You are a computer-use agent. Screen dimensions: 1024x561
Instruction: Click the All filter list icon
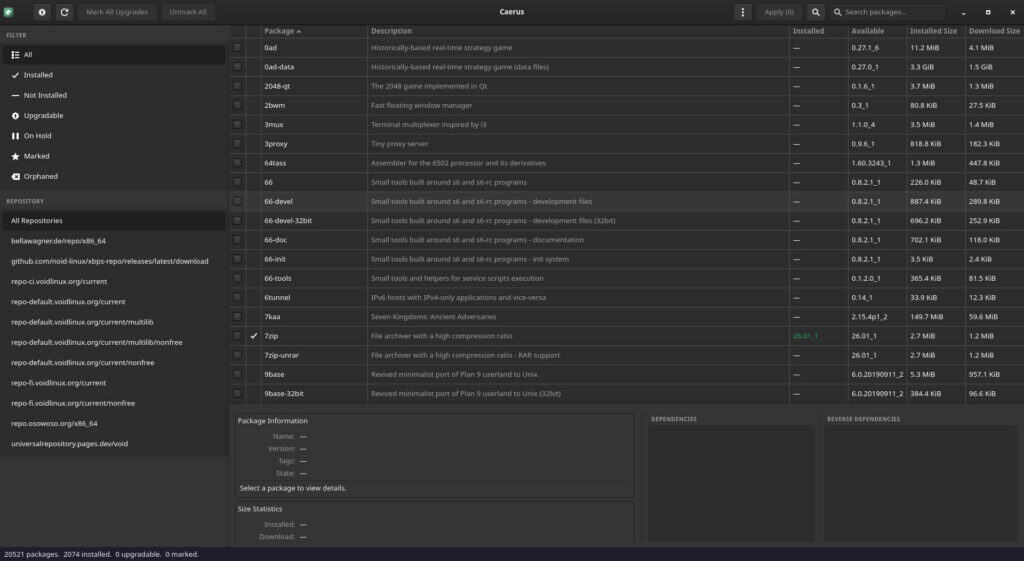point(15,55)
